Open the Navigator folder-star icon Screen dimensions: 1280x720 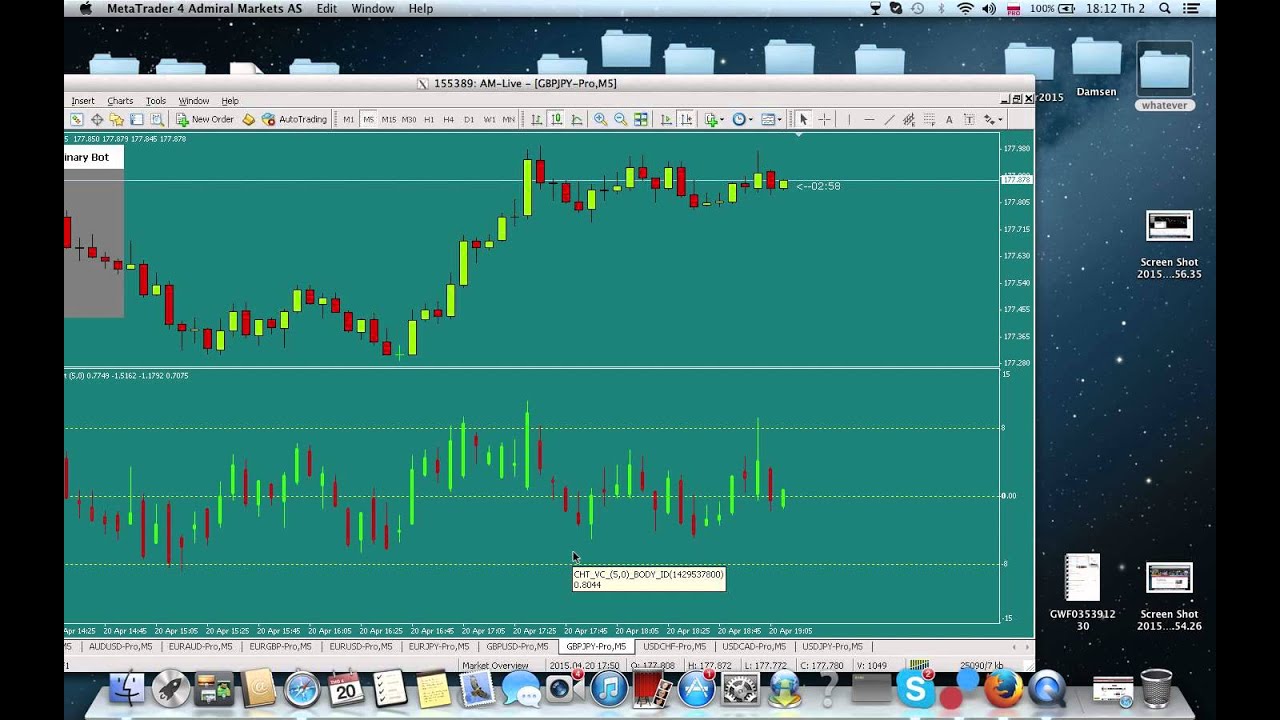tap(116, 119)
